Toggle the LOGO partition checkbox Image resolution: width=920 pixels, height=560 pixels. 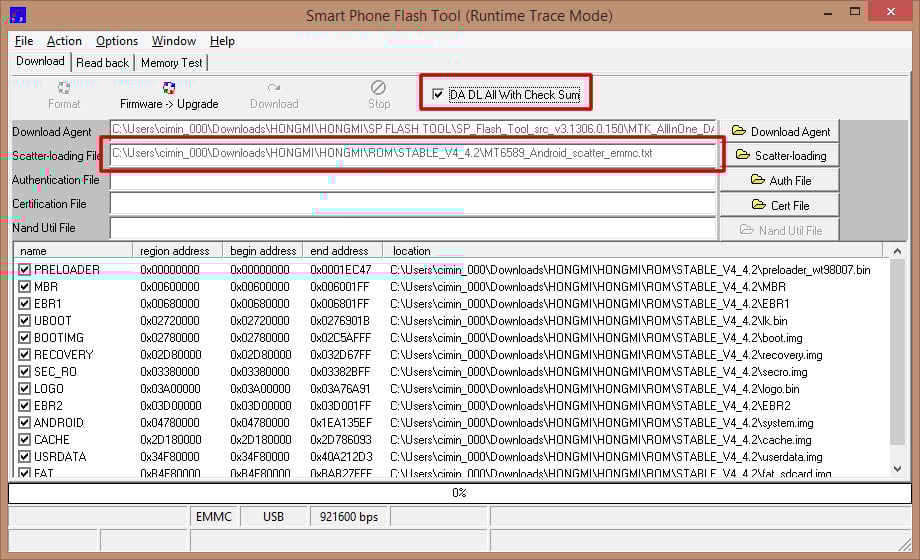24,389
